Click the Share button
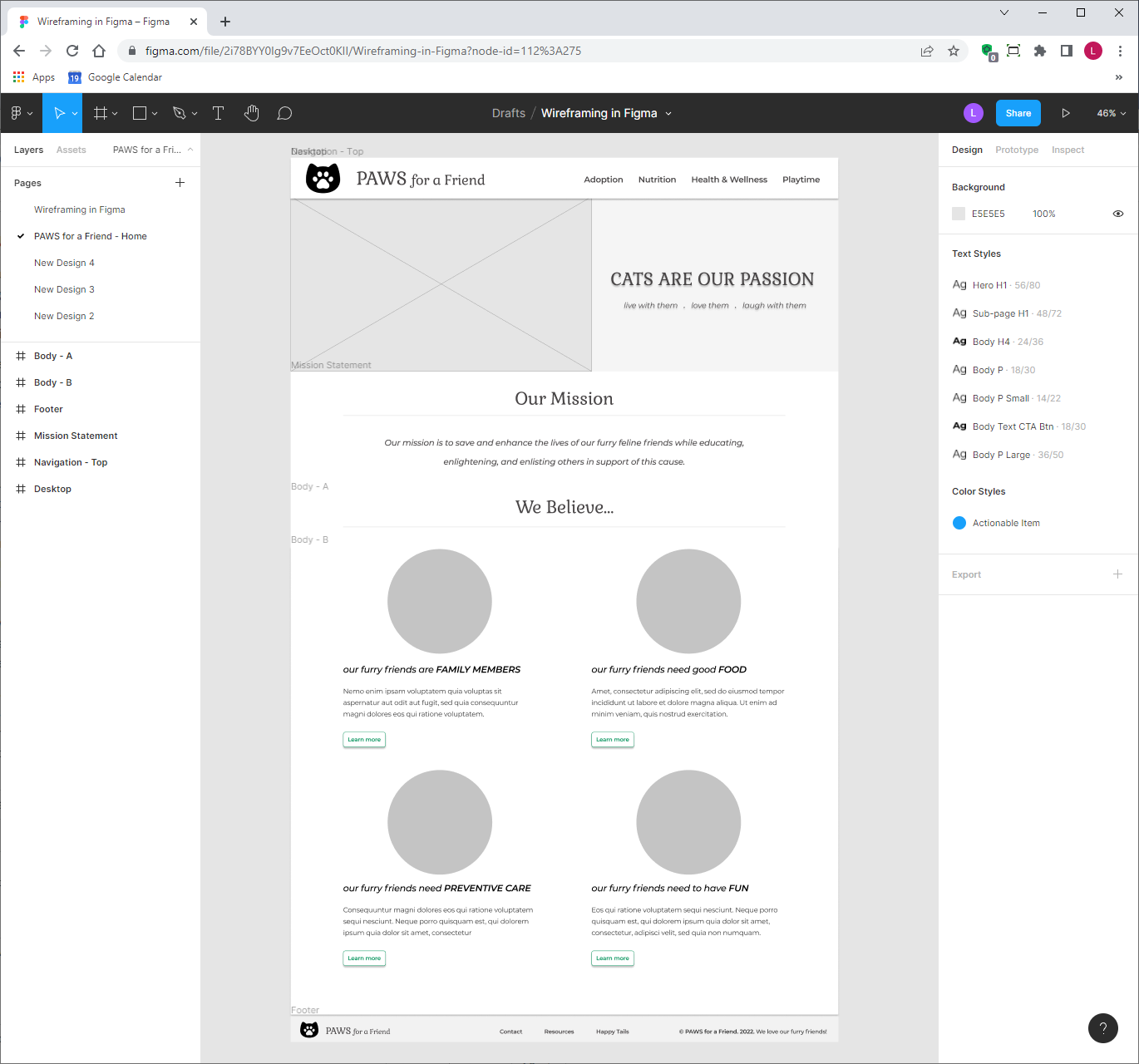 pyautogui.click(x=1018, y=112)
